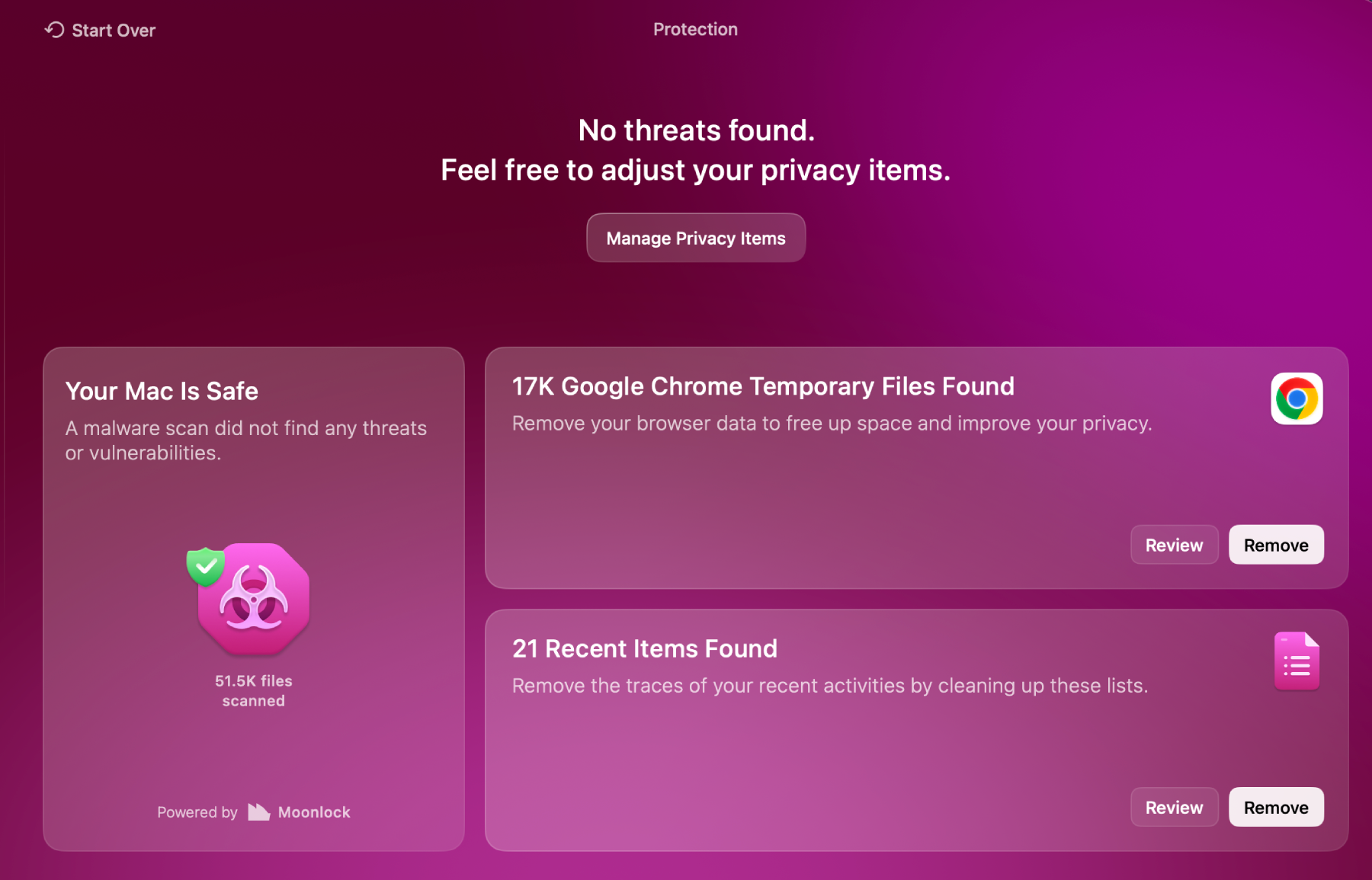This screenshot has width=1372, height=880.
Task: Review the 21 recent items
Action: [1173, 808]
